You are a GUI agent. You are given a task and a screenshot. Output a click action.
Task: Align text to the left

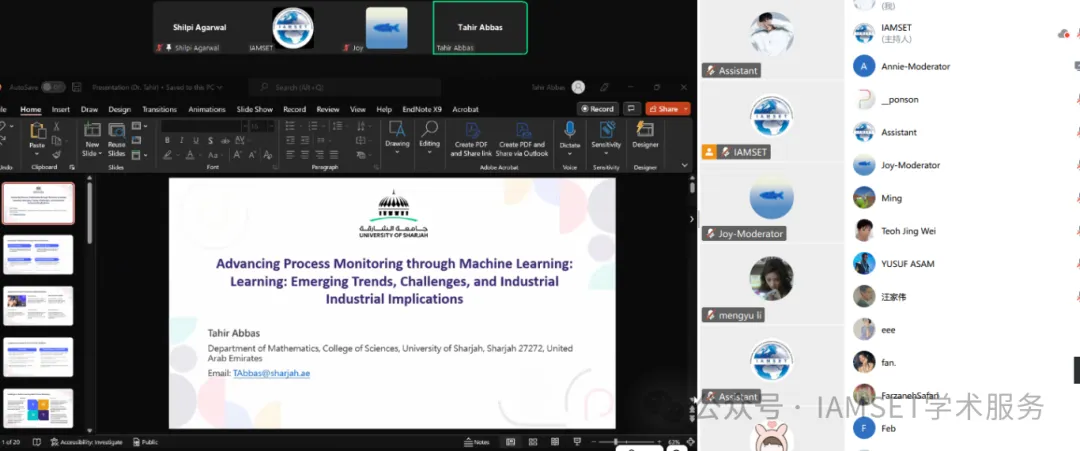[291, 155]
